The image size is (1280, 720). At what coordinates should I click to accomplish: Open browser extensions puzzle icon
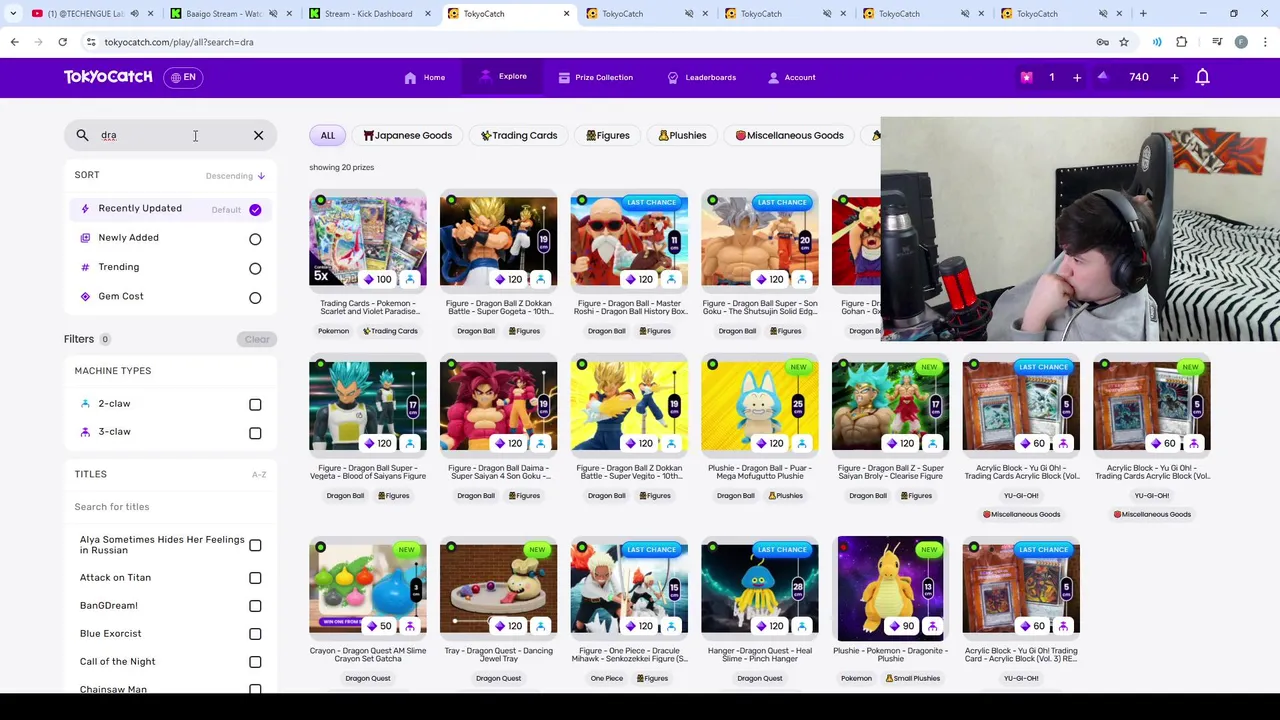click(x=1182, y=42)
